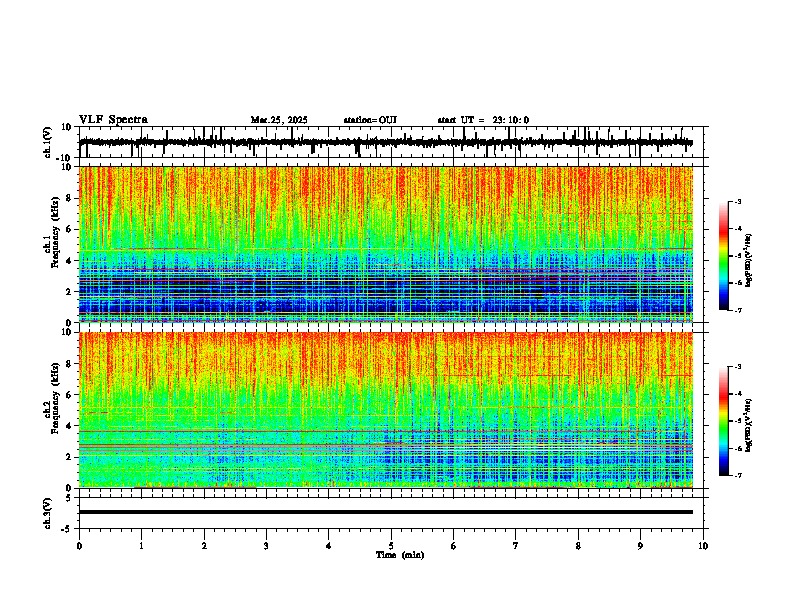Screen dimensions: 792x612
Task: Click time axis tick label "8"
Action: point(578,546)
